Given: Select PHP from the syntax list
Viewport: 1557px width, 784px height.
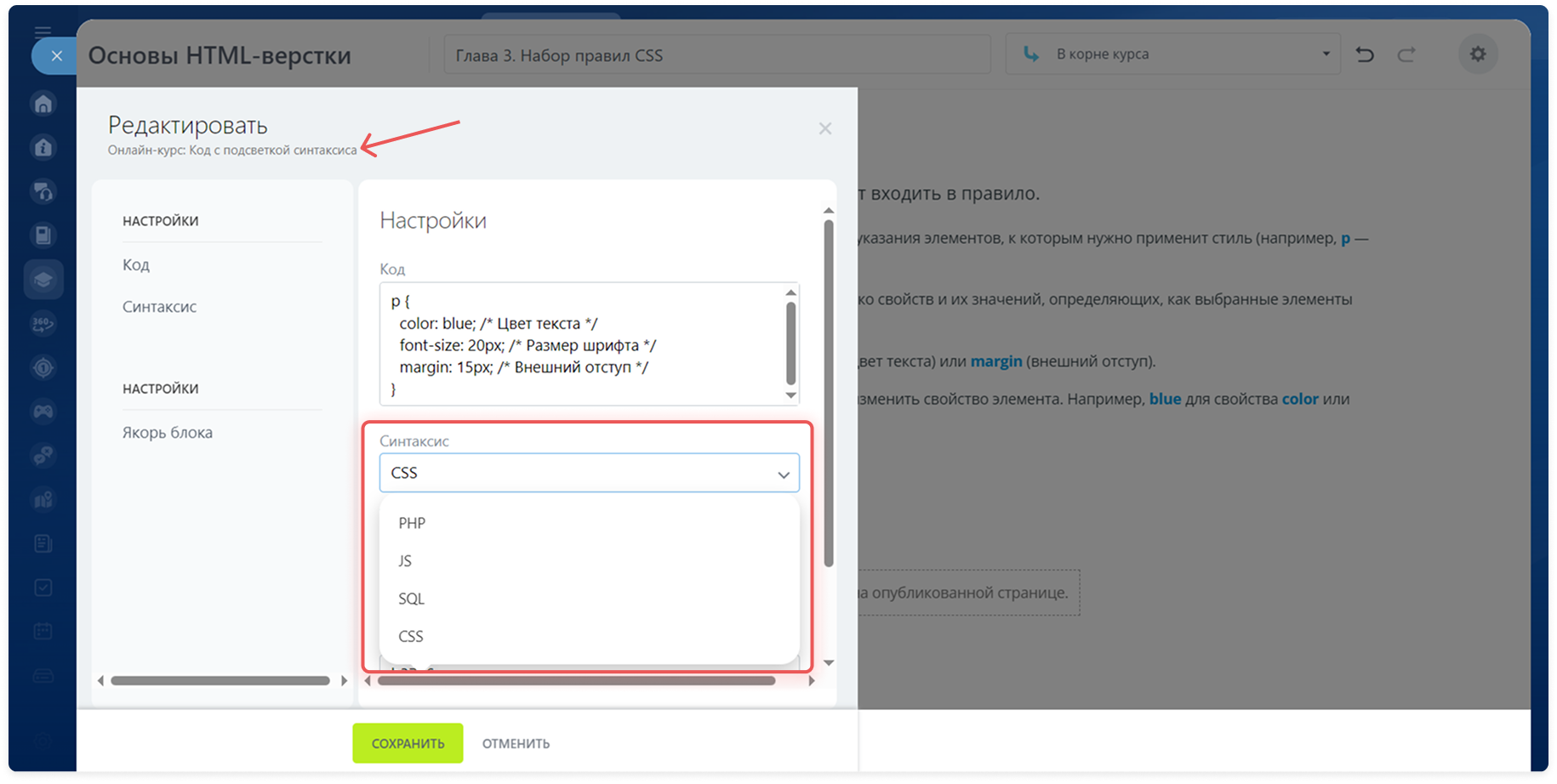Looking at the screenshot, I should pos(412,523).
